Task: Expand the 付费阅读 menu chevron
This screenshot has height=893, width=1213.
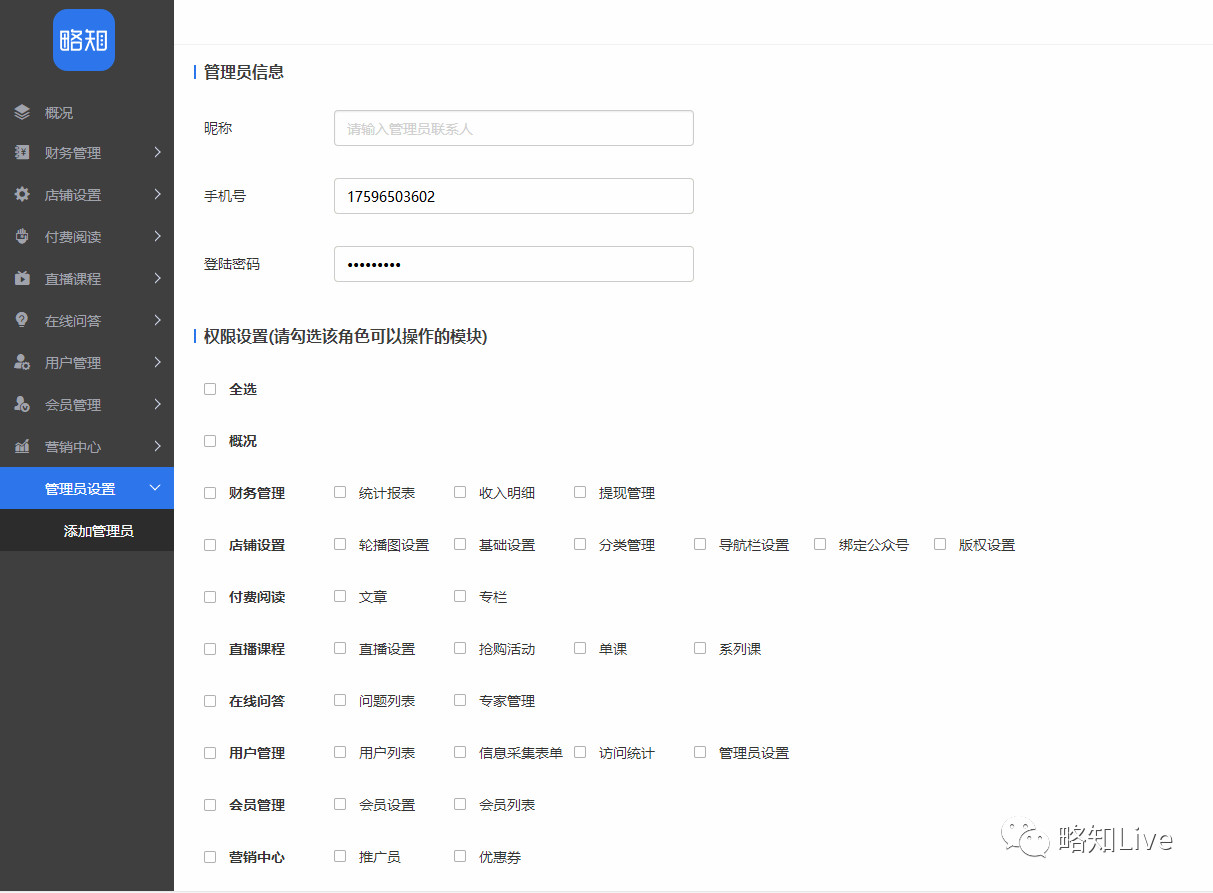Action: click(x=157, y=236)
